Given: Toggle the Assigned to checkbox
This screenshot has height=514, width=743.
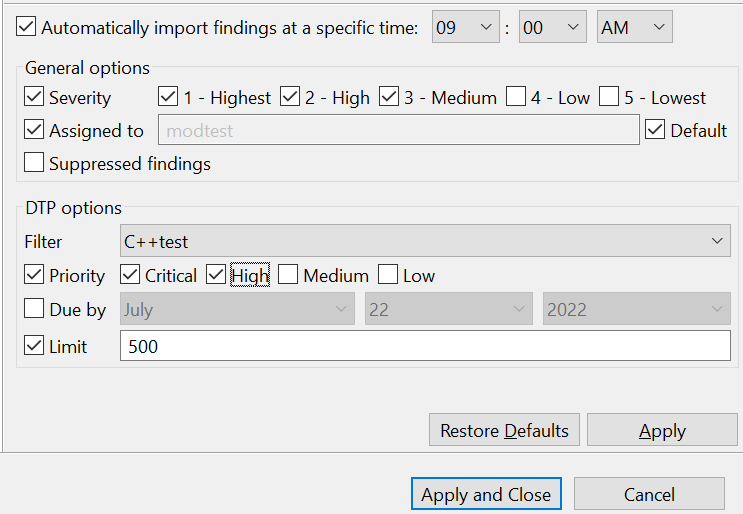Looking at the screenshot, I should pyautogui.click(x=34, y=129).
